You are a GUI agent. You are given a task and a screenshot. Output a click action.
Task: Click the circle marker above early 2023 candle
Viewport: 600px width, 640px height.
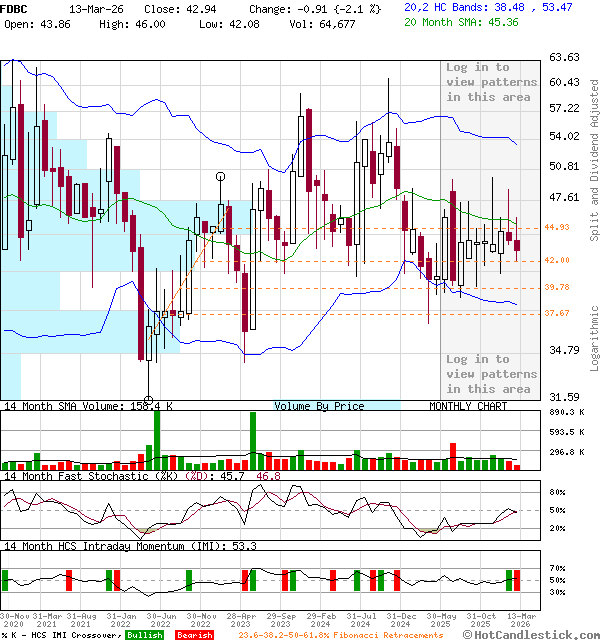[x=221, y=176]
